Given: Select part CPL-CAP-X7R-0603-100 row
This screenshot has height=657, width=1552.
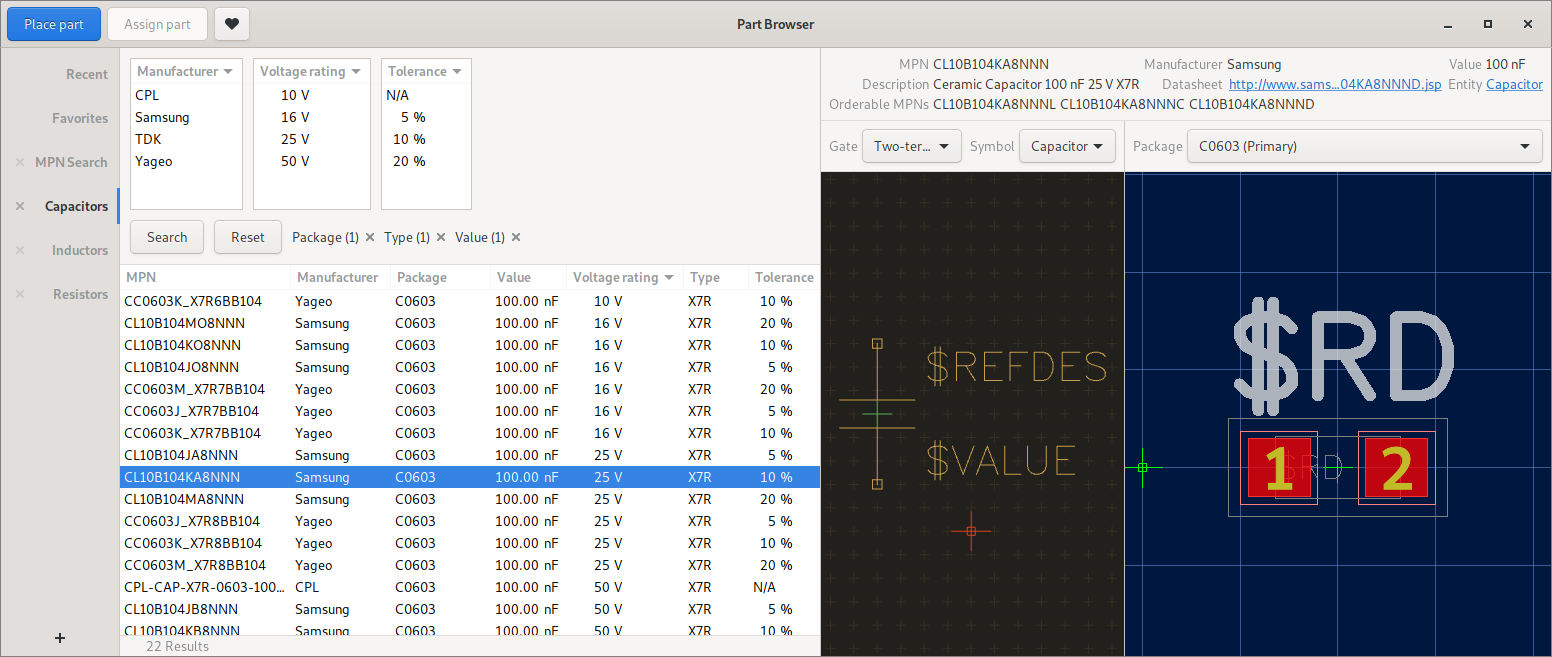Looking at the screenshot, I should 470,587.
